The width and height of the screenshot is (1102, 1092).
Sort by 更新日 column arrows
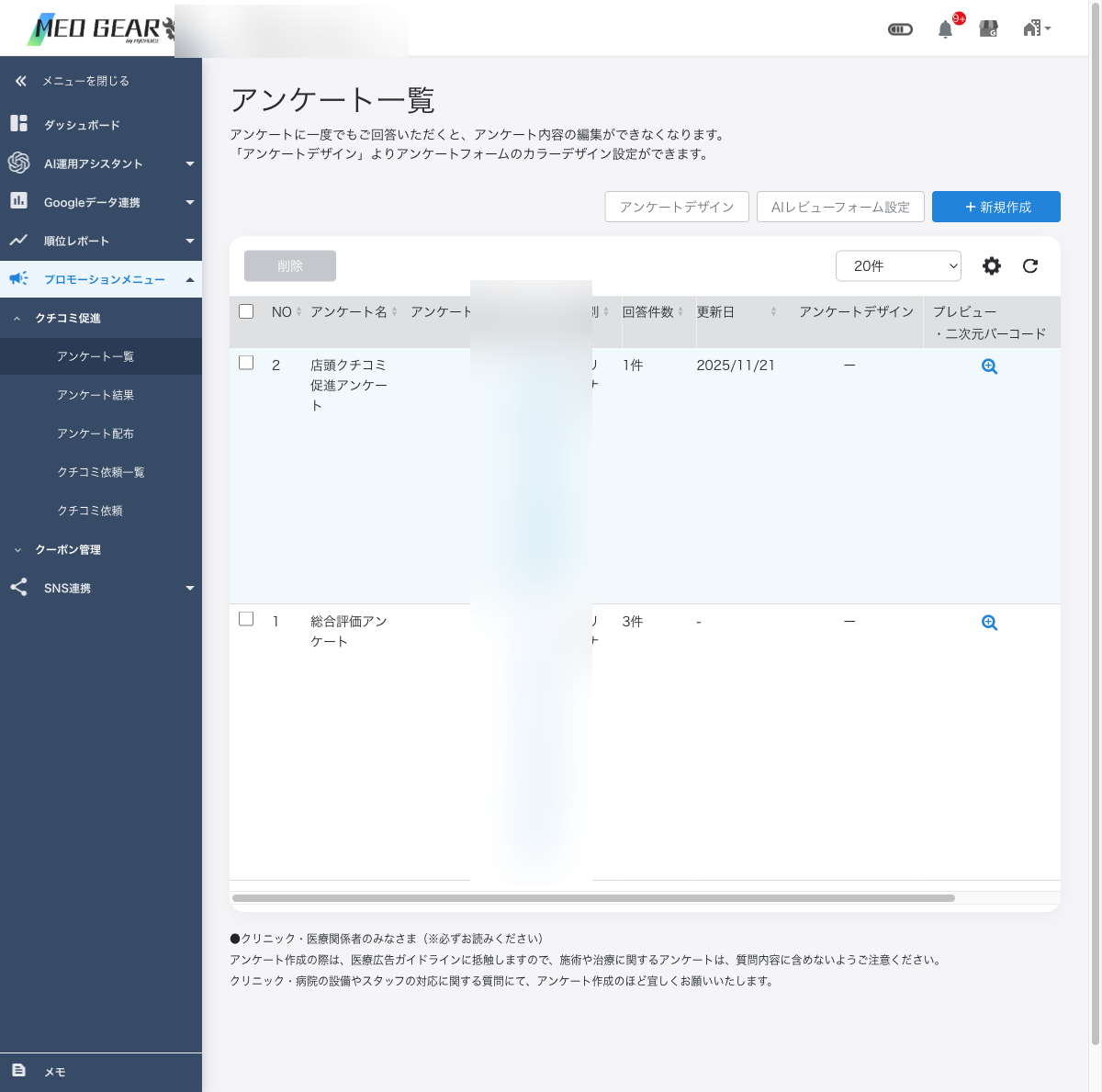point(773,312)
